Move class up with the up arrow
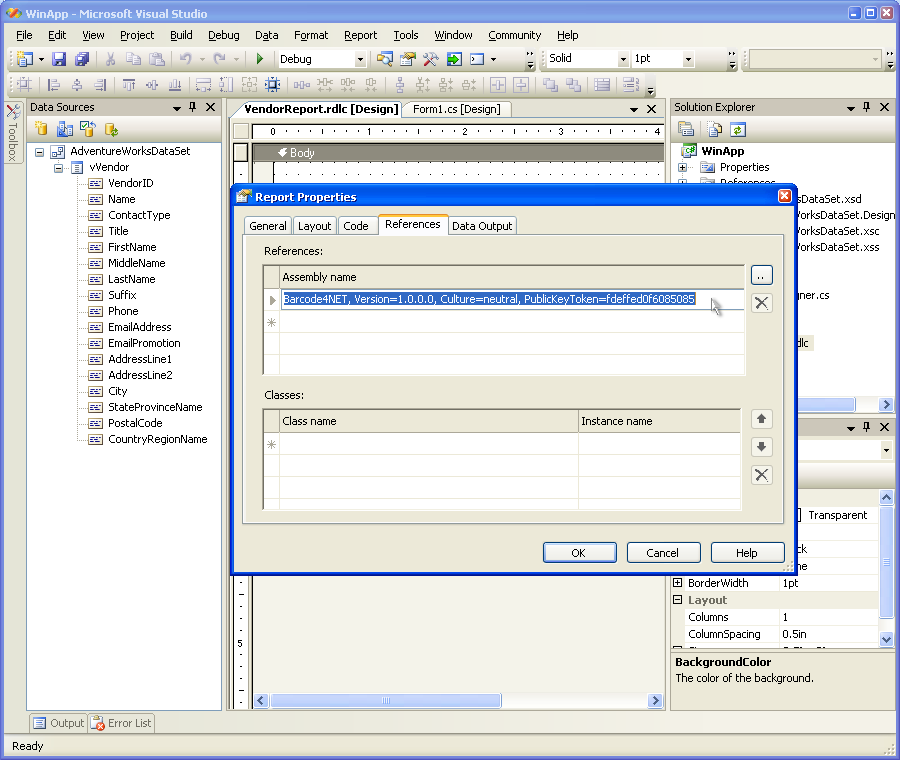Screen dimensions: 900x760 tap(761, 419)
